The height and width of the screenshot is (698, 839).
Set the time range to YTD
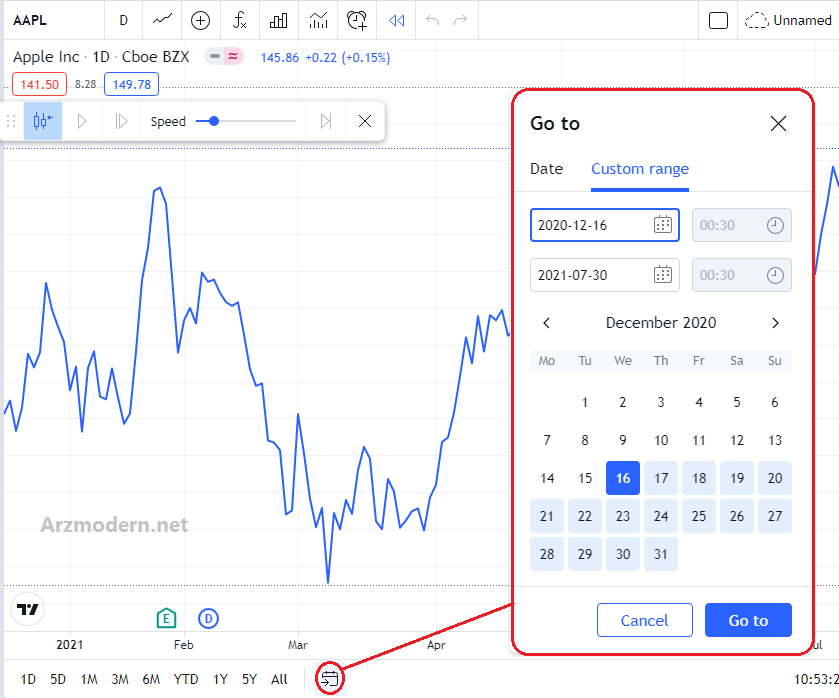click(186, 679)
